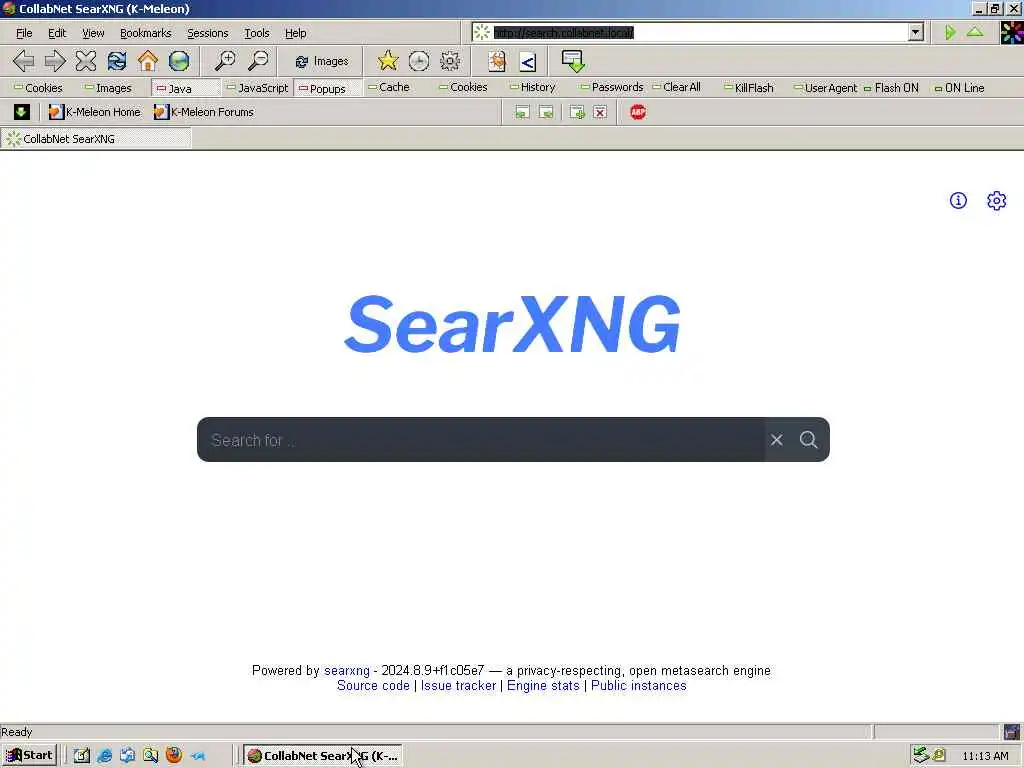
Task: Open the Issue tracker link
Action: (458, 686)
